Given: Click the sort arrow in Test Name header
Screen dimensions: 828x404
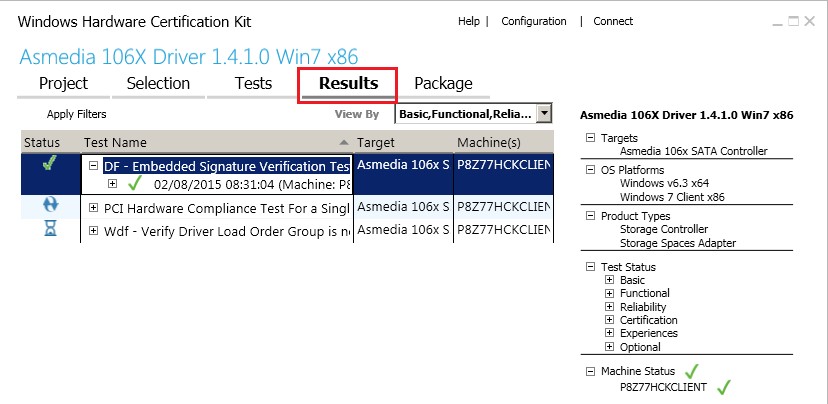Looking at the screenshot, I should [x=344, y=143].
